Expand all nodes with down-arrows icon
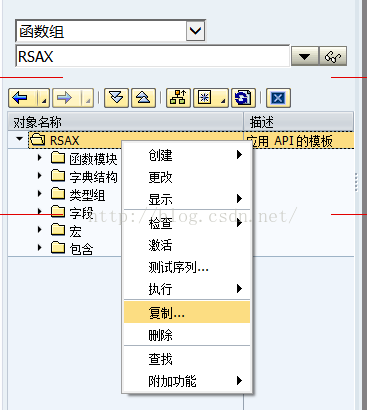The image size is (367, 410). (x=116, y=98)
